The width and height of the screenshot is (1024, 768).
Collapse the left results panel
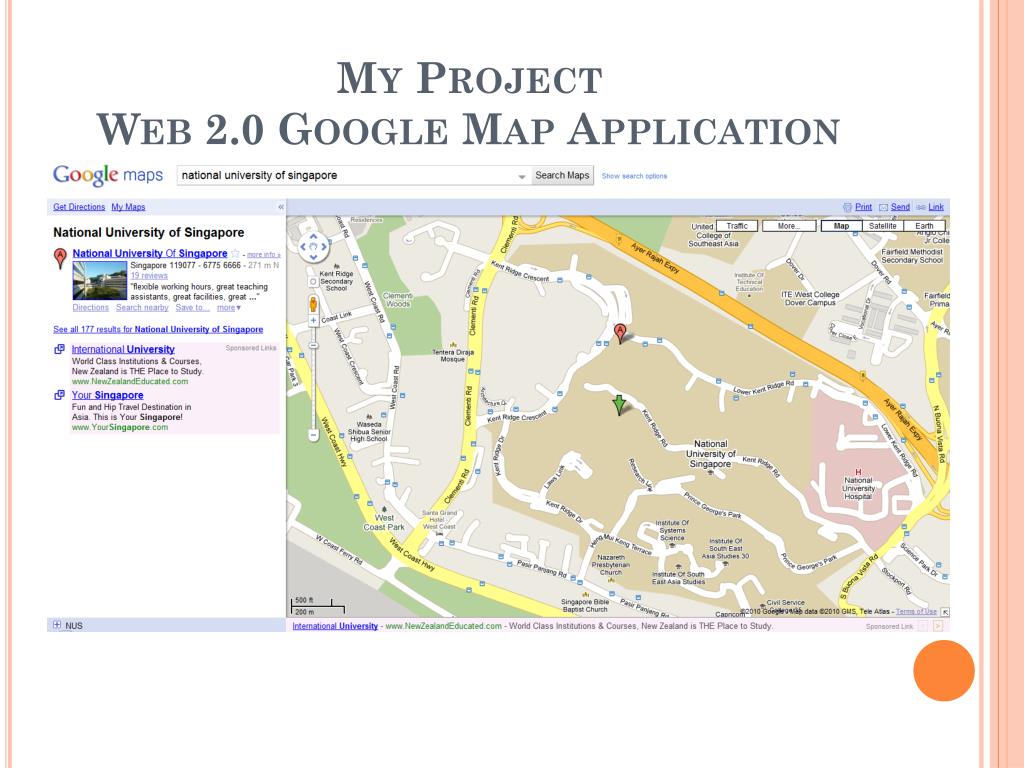point(281,207)
